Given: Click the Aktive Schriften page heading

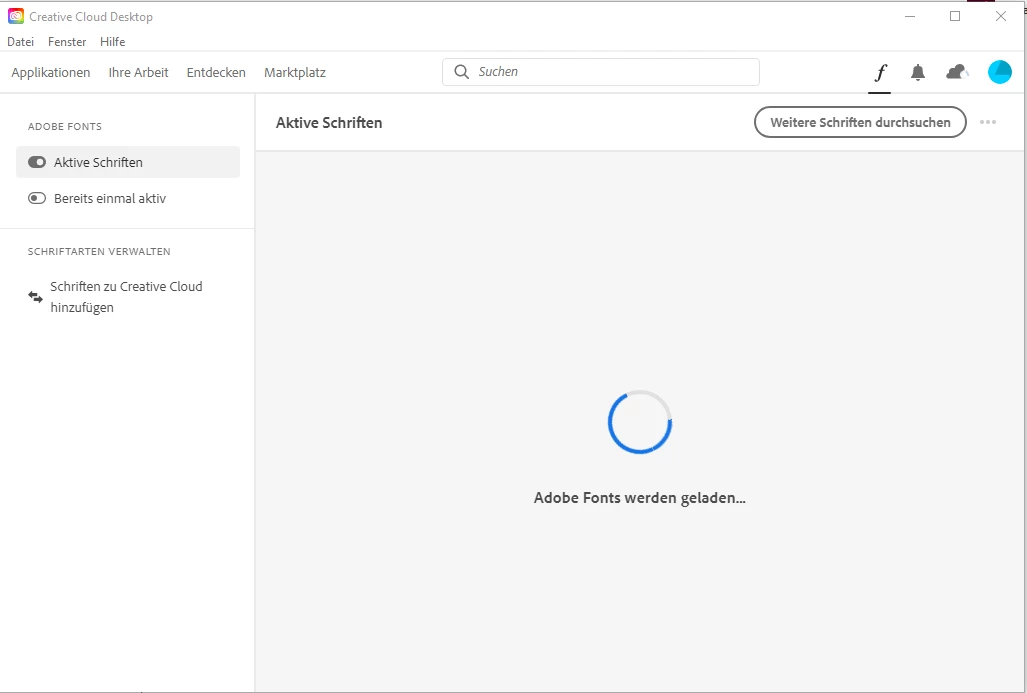Looking at the screenshot, I should 329,122.
